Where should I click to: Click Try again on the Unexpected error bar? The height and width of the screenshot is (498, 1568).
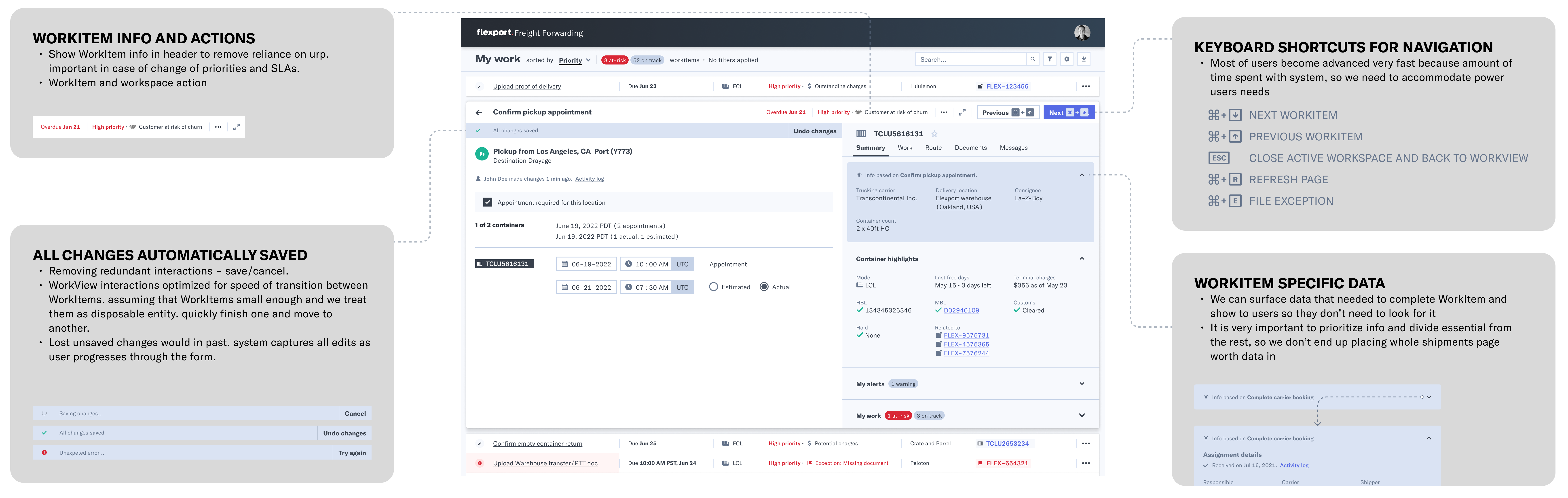click(352, 453)
